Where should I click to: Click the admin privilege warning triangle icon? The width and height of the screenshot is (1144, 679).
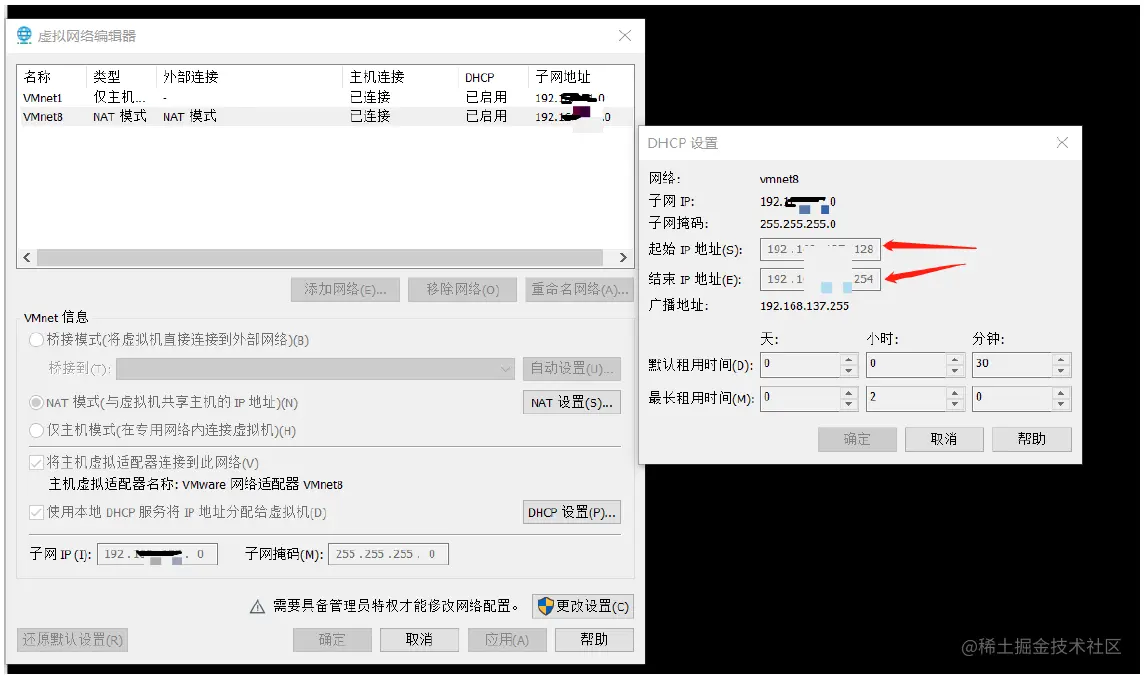coord(257,607)
